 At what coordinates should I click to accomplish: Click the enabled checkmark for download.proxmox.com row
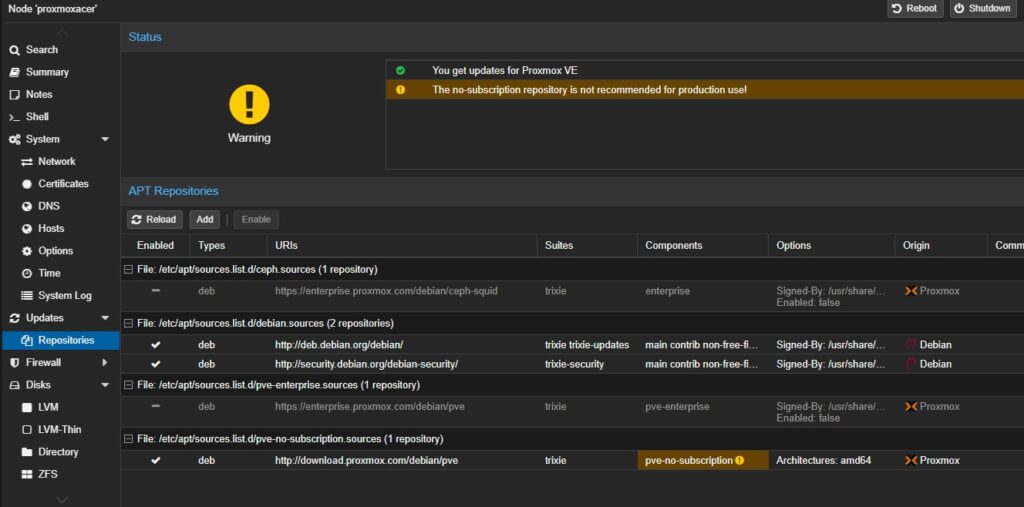click(155, 461)
